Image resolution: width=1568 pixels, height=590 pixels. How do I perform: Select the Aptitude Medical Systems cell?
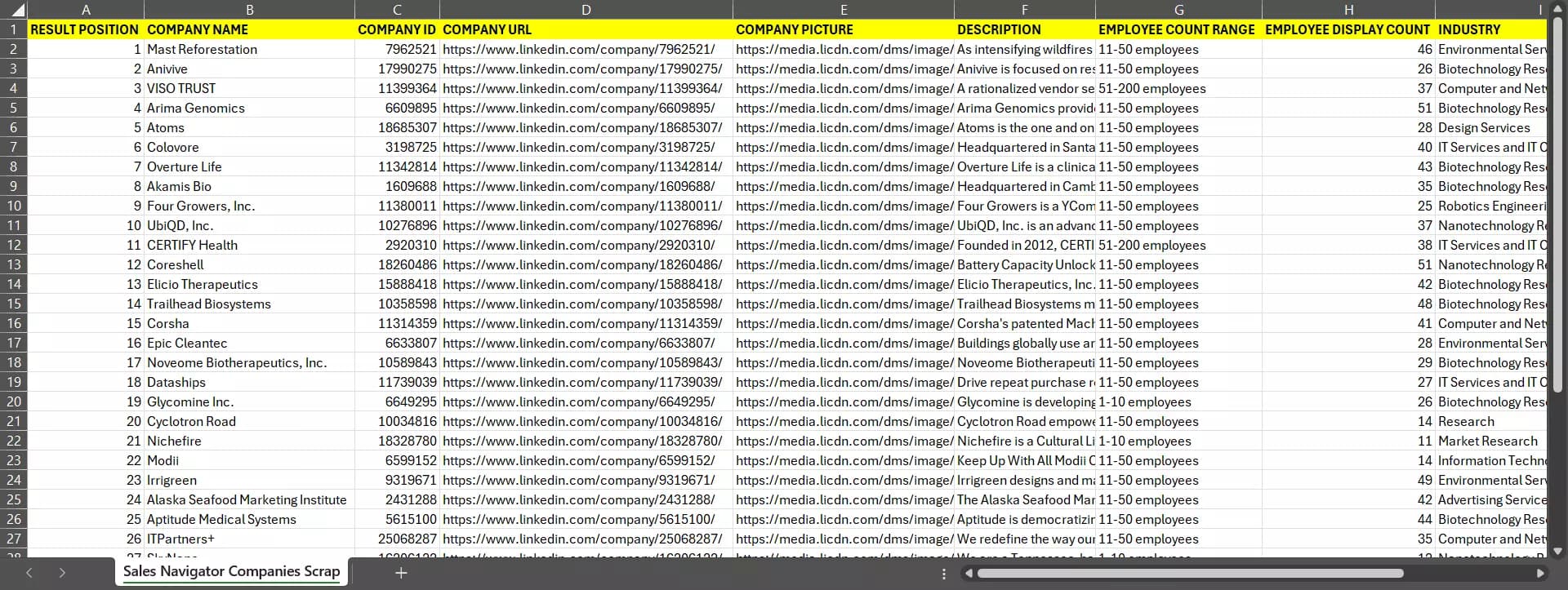tap(249, 519)
